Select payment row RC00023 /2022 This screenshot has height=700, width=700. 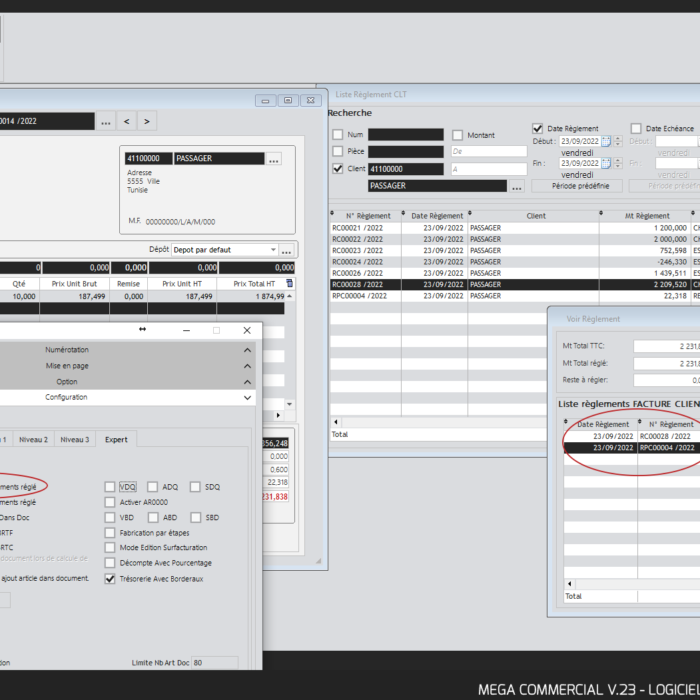pyautogui.click(x=515, y=251)
